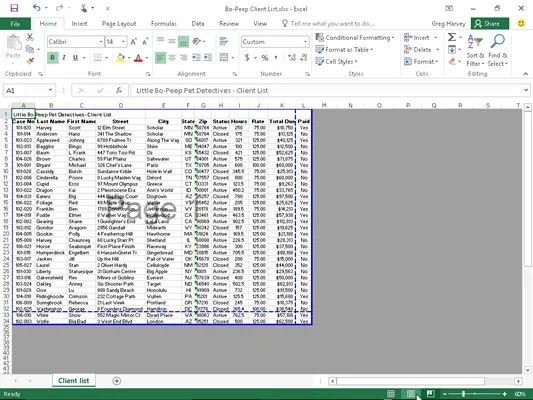Click Delete cells button

click(417, 50)
